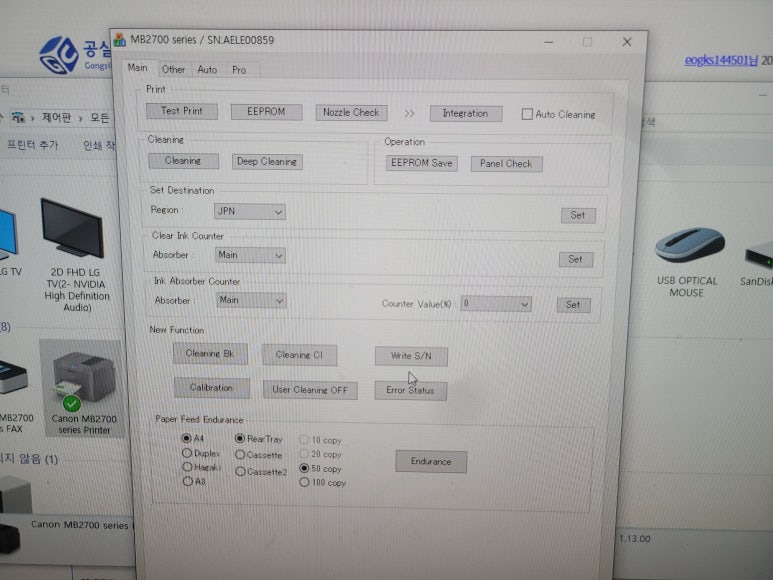Click the Test Print button
The height and width of the screenshot is (580, 773).
click(x=181, y=111)
